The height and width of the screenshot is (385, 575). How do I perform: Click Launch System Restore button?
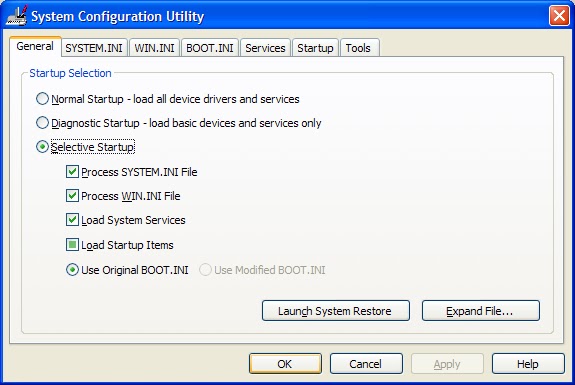point(336,311)
